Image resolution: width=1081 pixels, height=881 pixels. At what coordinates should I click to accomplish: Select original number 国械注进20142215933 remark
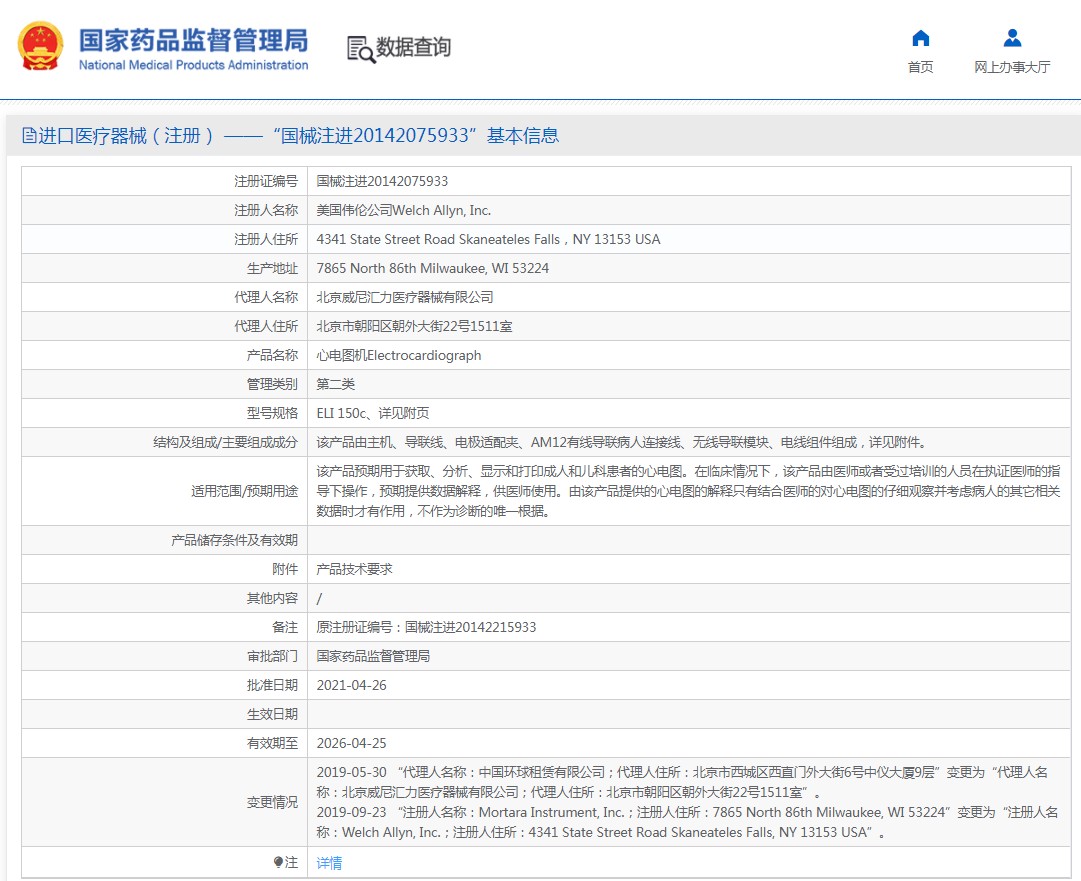point(426,627)
